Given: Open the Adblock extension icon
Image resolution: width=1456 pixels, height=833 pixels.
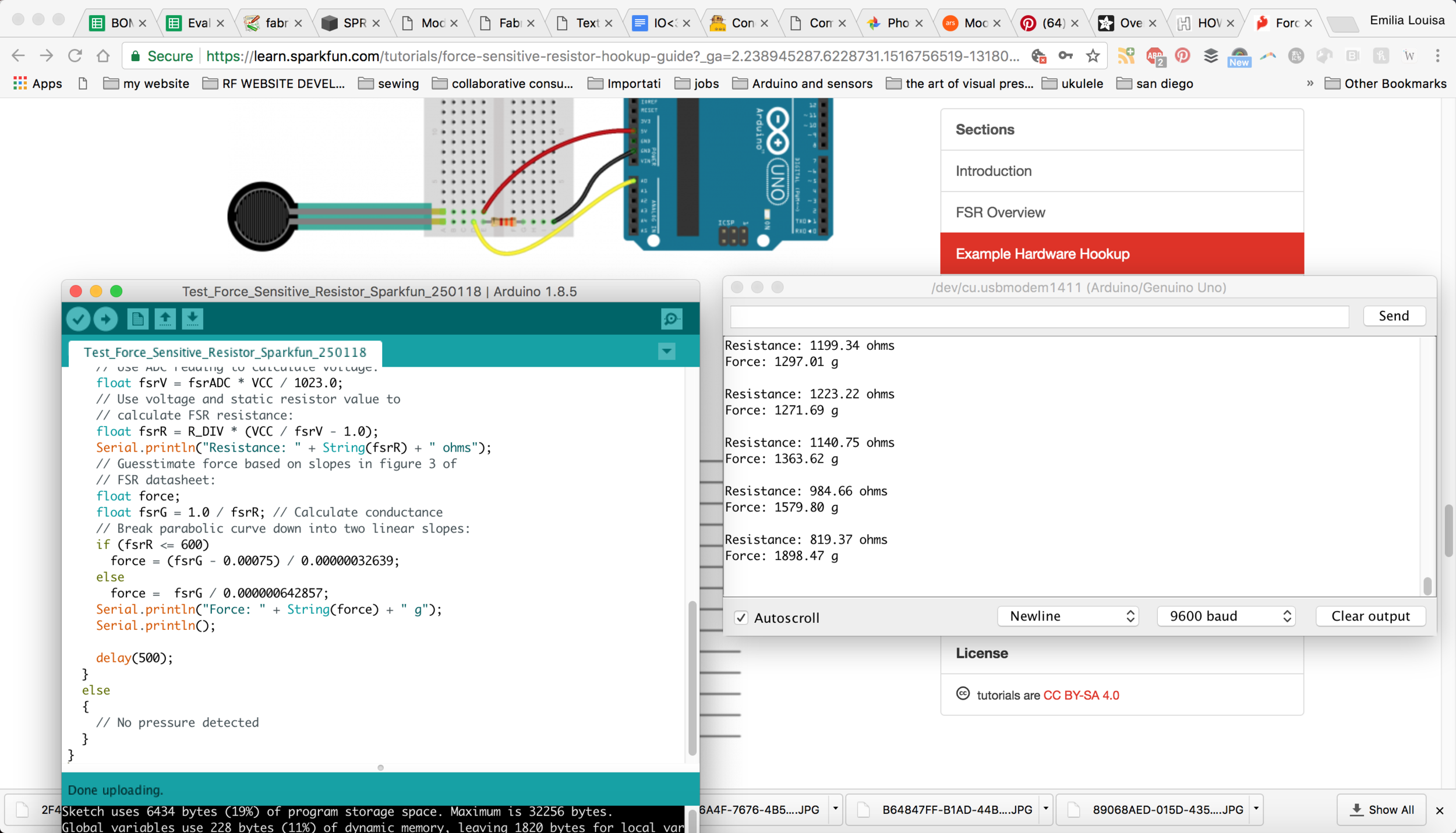Looking at the screenshot, I should coord(1155,56).
